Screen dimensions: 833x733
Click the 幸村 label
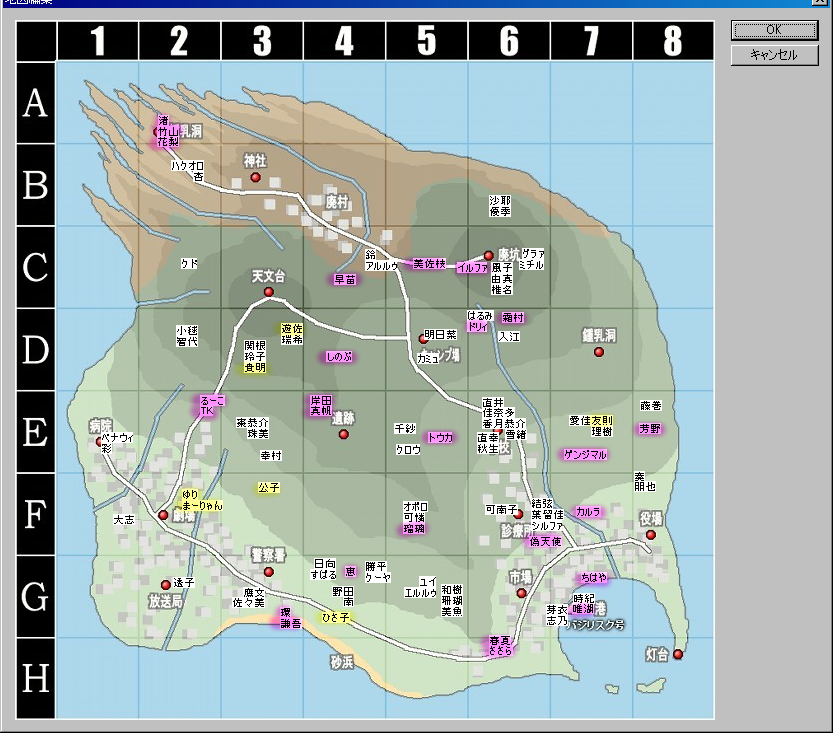271,456
